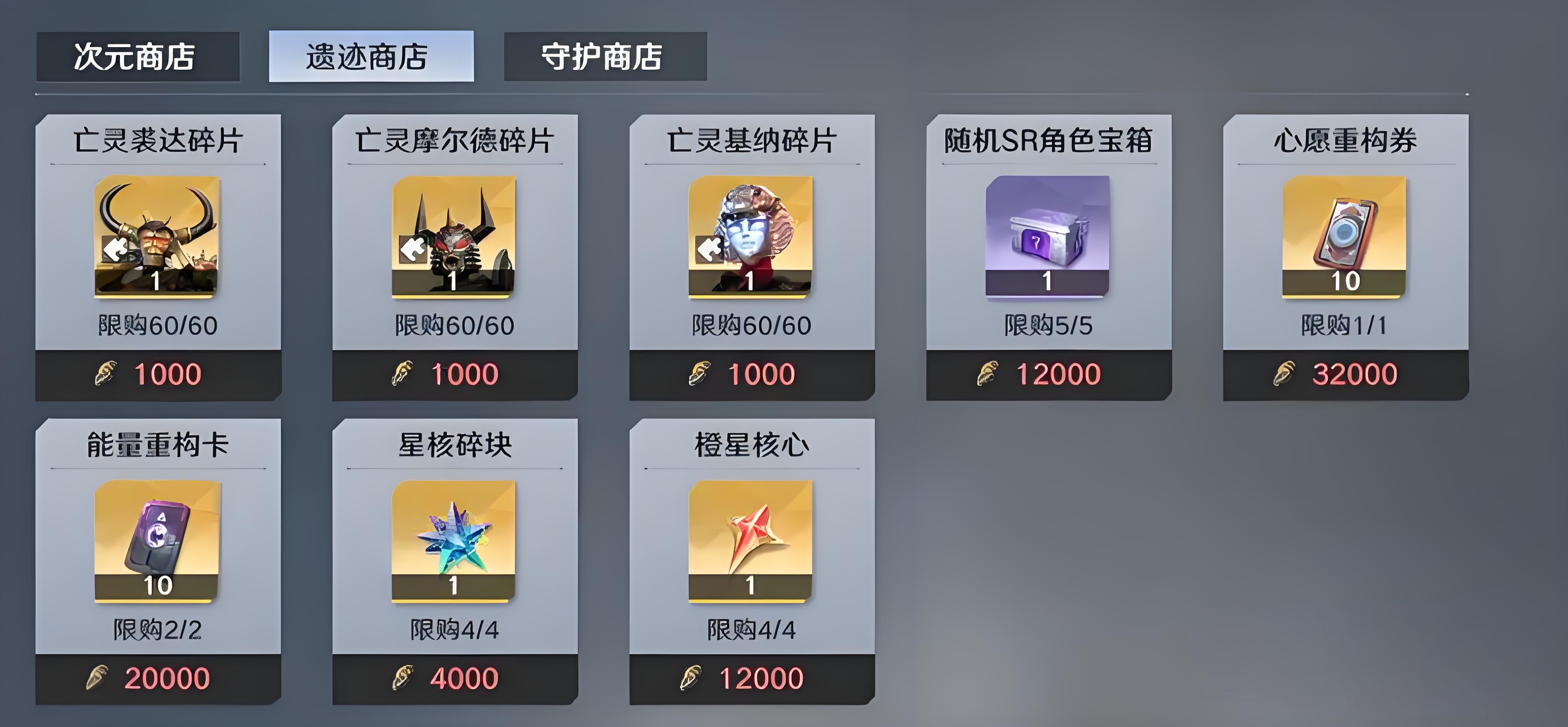The image size is (1568, 727).
Task: Select the 星核碎块 crystal star icon
Action: point(453,541)
